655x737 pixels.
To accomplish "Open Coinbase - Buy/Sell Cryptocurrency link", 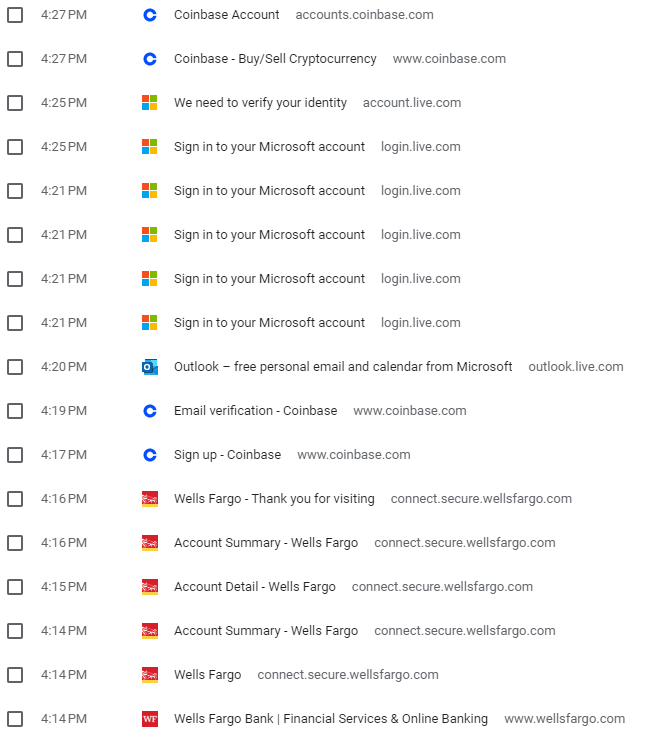I will tap(275, 59).
